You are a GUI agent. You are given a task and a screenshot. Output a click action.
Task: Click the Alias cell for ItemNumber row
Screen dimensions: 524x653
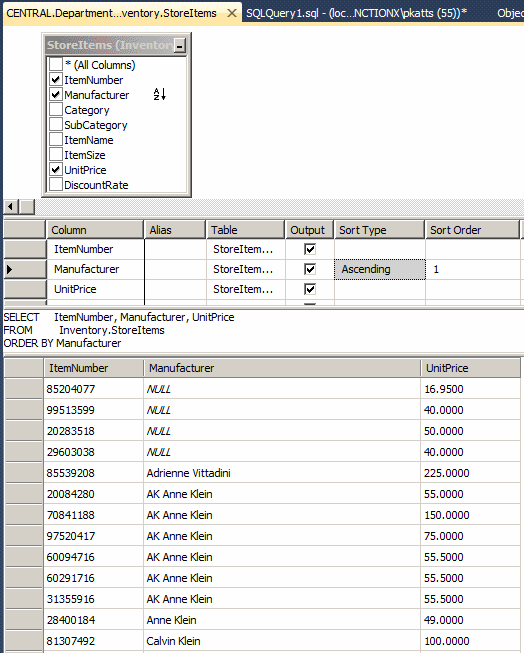pos(175,249)
